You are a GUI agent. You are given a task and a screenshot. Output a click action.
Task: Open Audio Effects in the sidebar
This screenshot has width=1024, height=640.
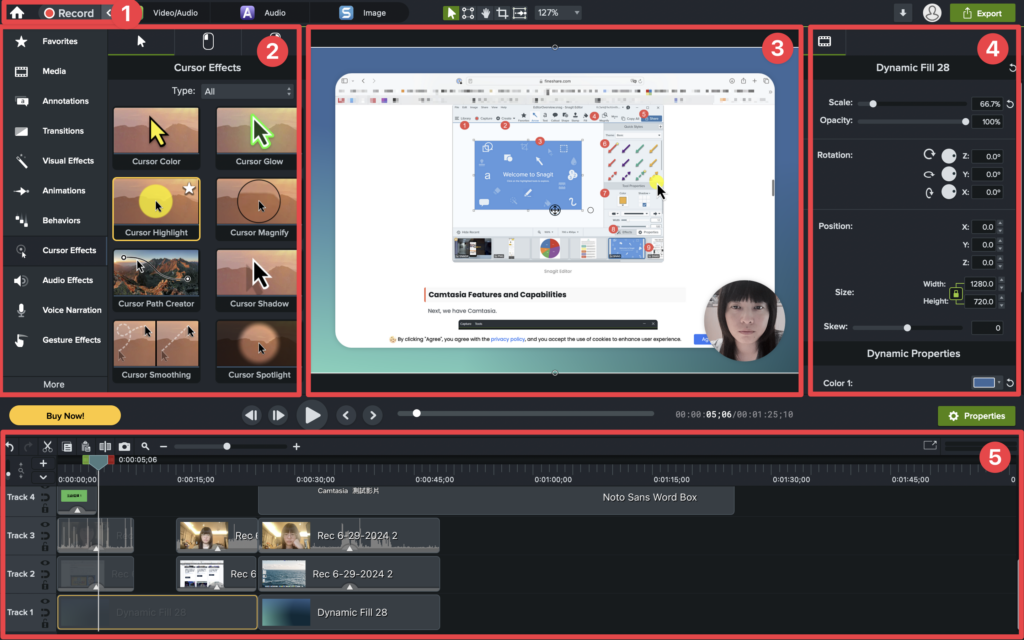coord(55,280)
